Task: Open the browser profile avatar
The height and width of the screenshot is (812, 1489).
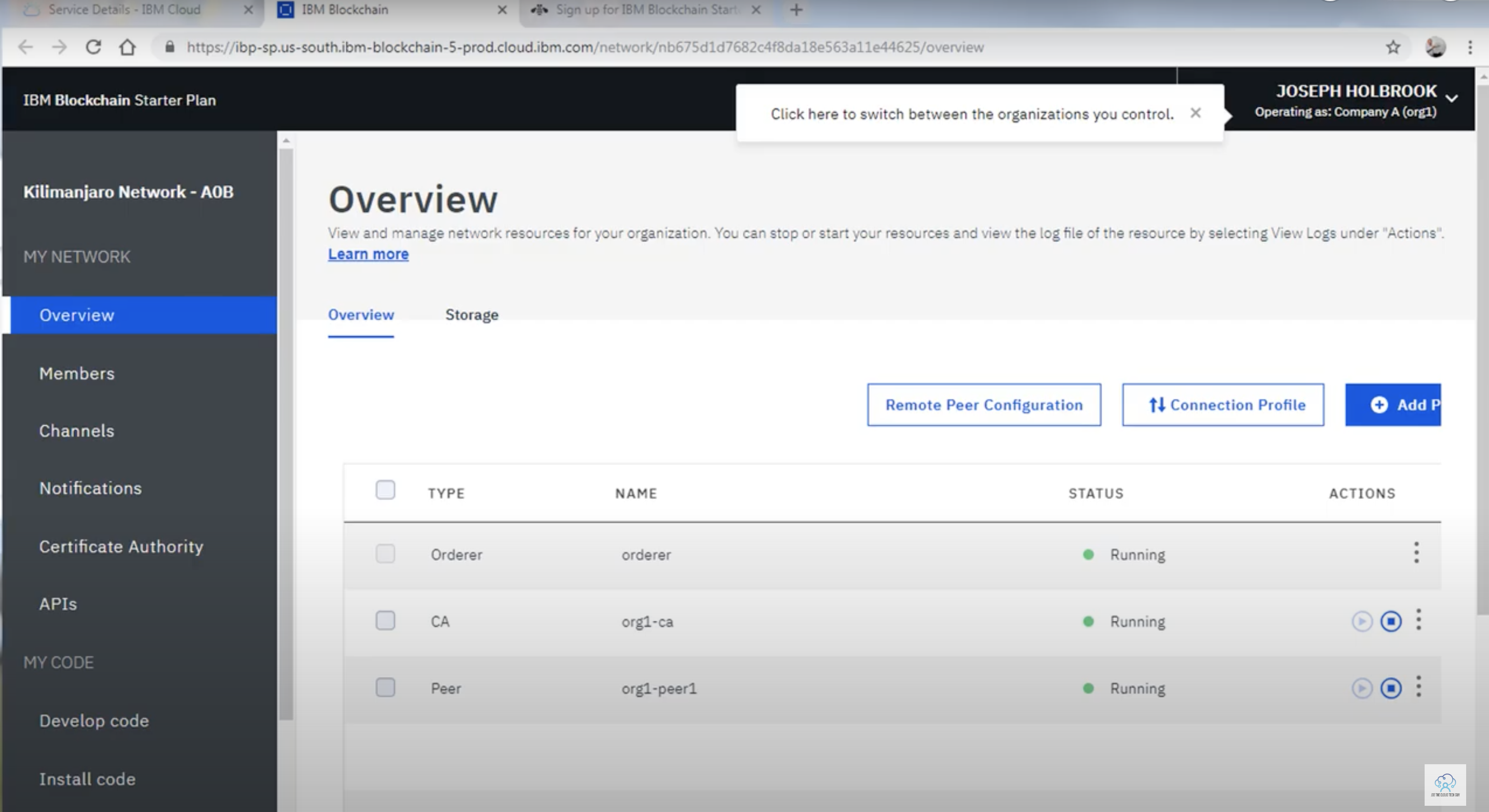Action: 1435,47
